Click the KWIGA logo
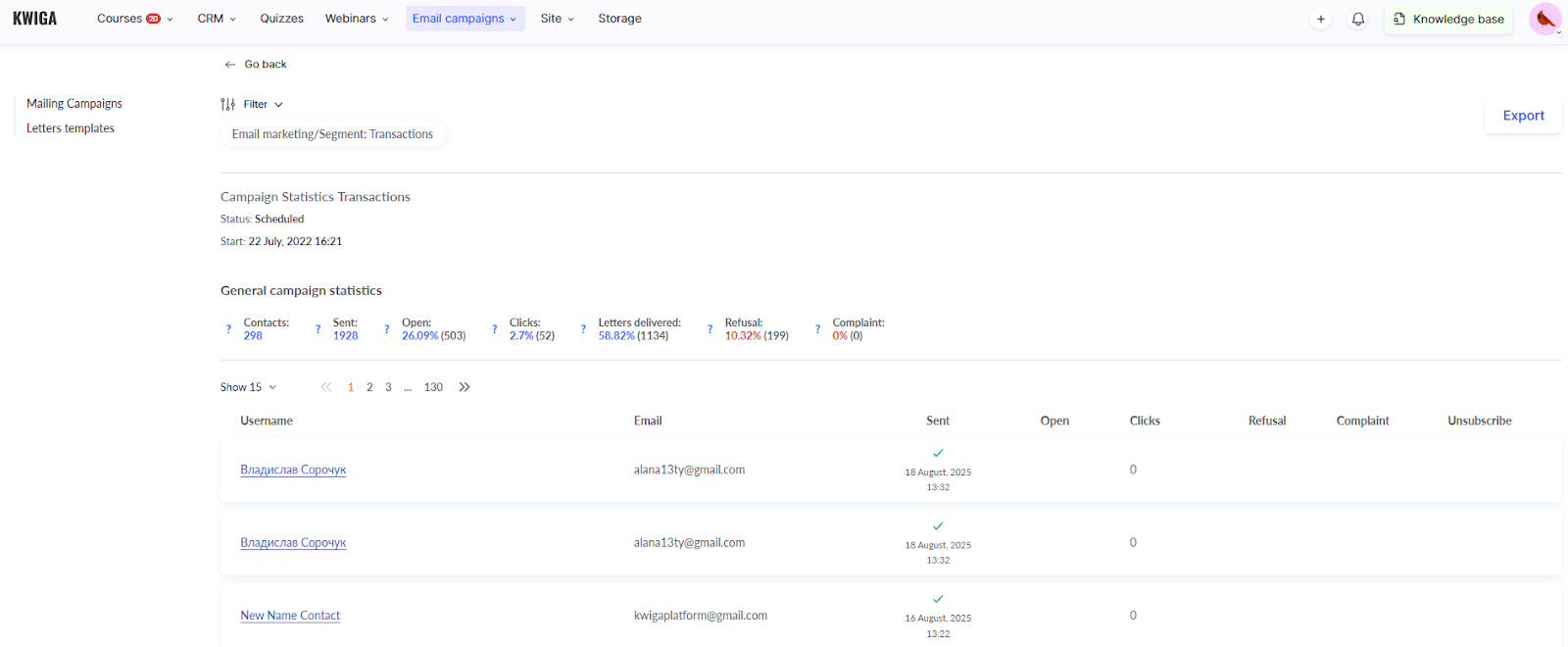Image resolution: width=1568 pixels, height=647 pixels. pos(35,19)
